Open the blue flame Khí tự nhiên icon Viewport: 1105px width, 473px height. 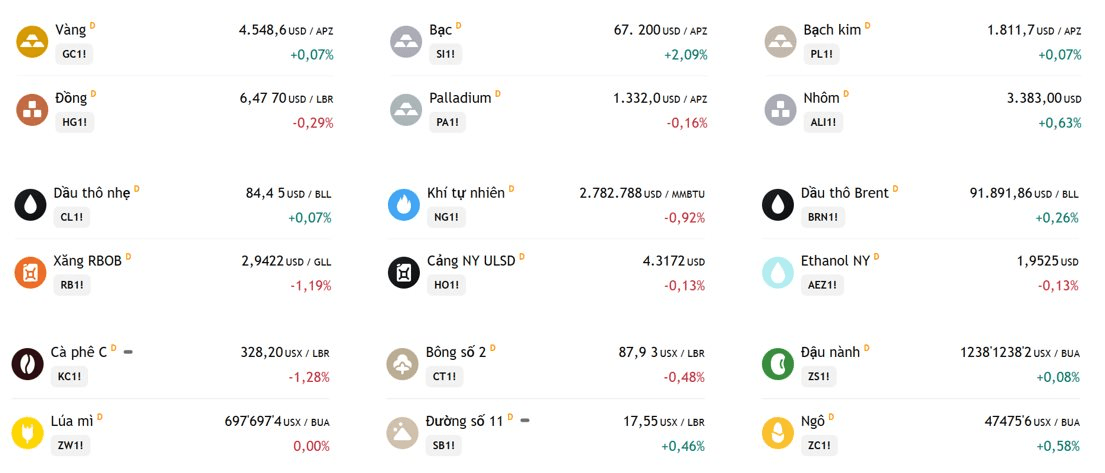404,204
